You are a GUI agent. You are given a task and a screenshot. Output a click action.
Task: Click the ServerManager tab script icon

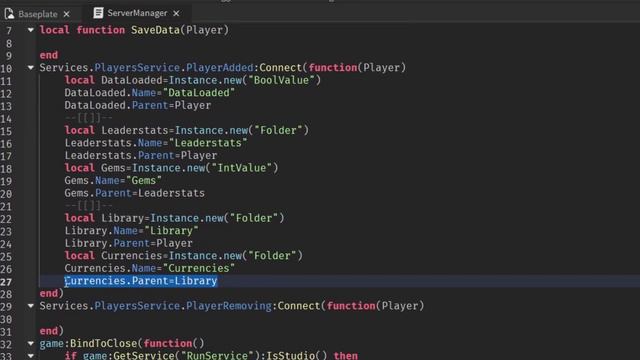click(x=98, y=13)
